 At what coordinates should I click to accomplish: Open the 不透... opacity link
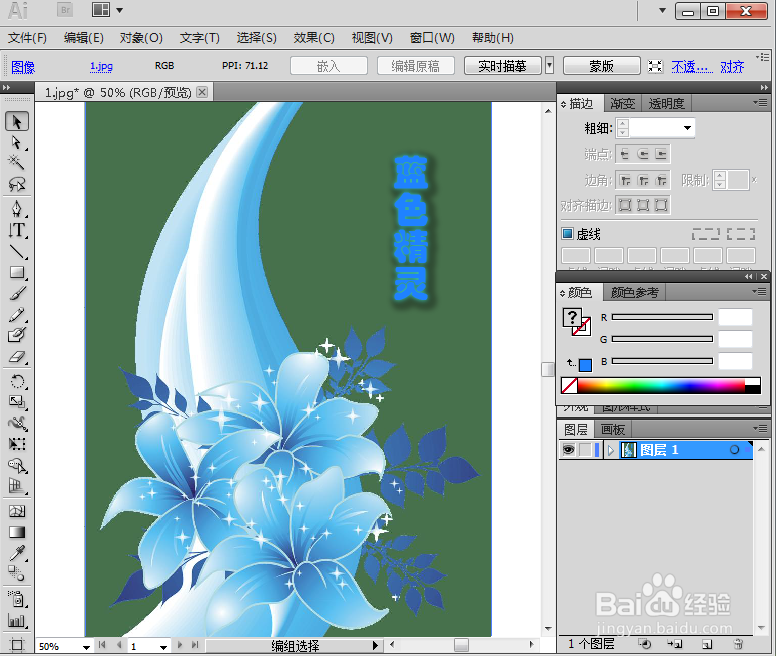(x=692, y=66)
